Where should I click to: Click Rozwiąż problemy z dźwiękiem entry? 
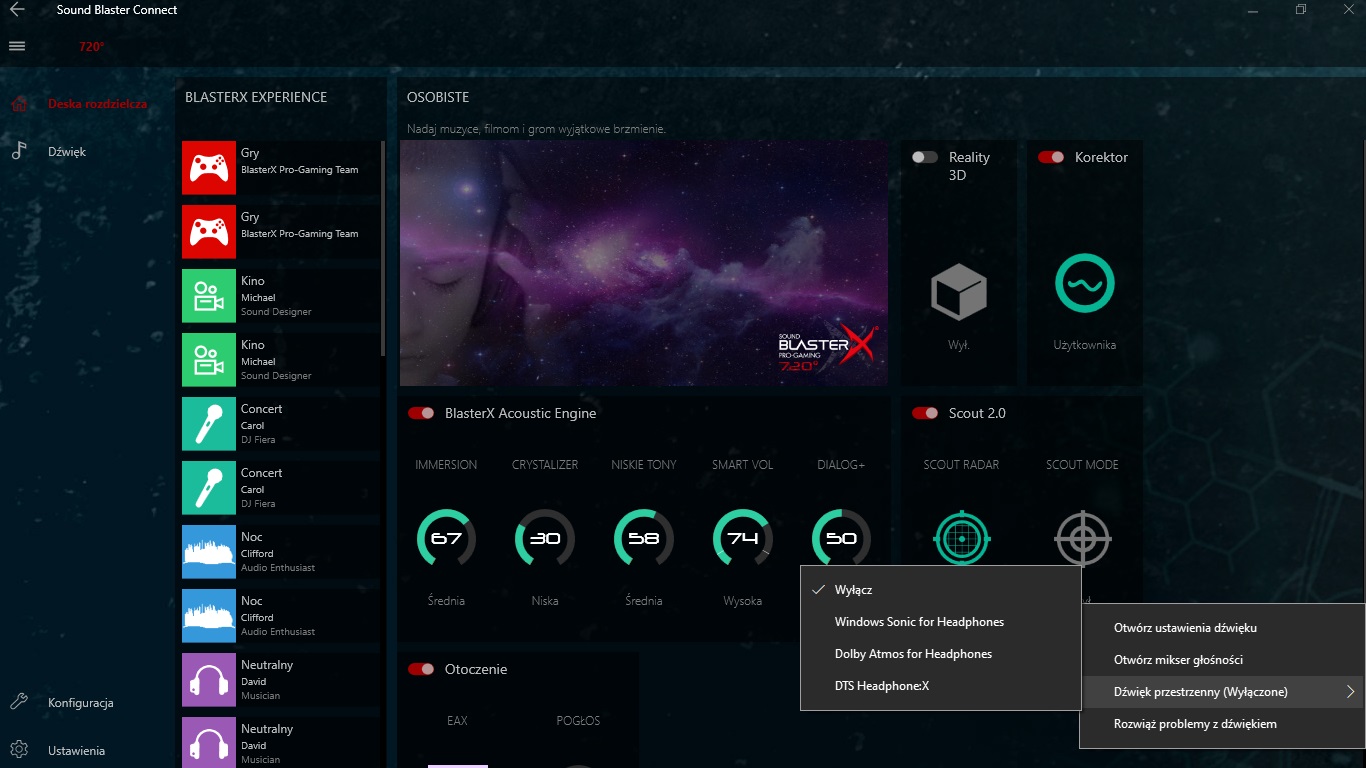tap(1222, 724)
